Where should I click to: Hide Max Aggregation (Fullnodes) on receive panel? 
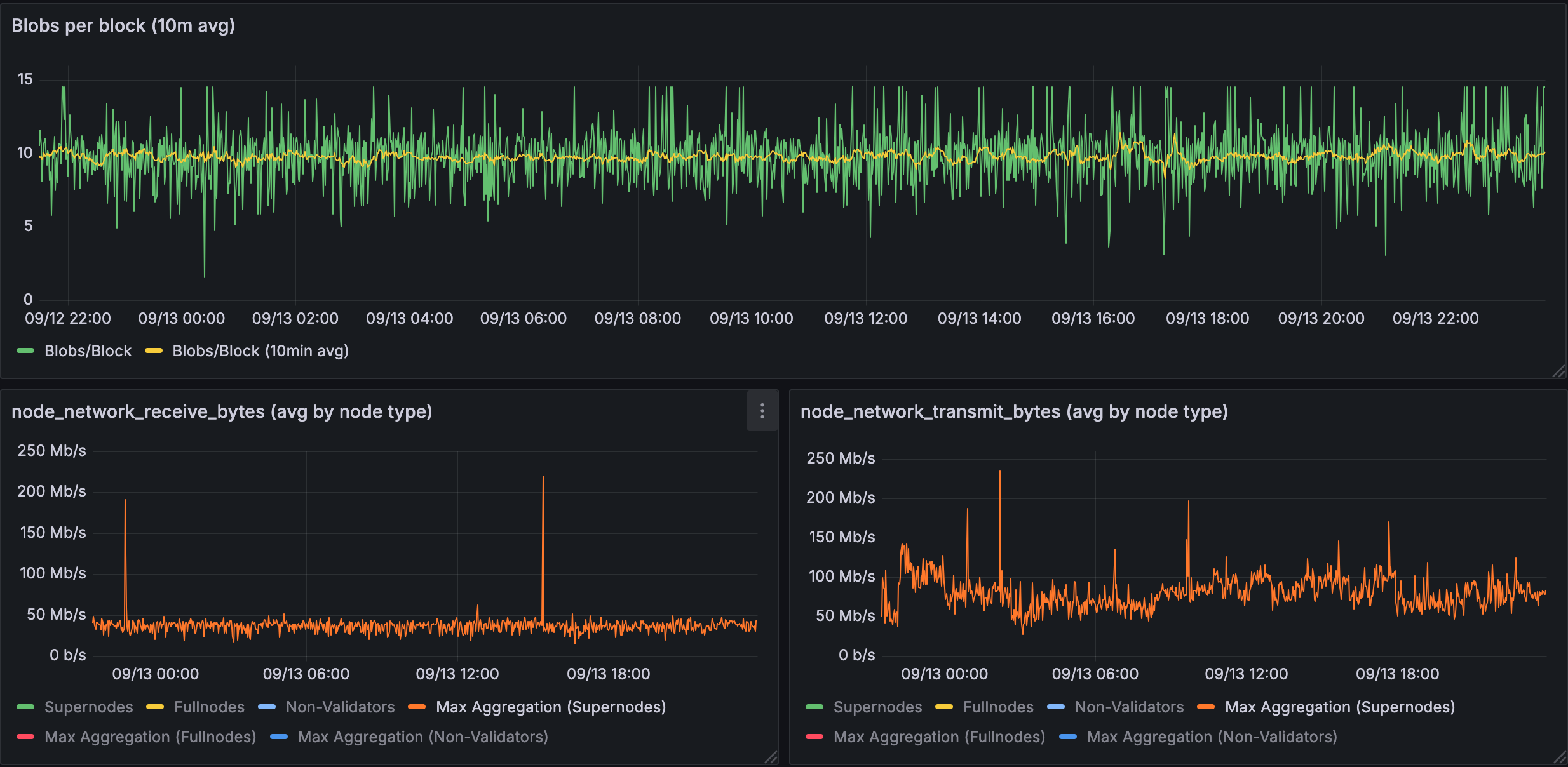pos(151,737)
